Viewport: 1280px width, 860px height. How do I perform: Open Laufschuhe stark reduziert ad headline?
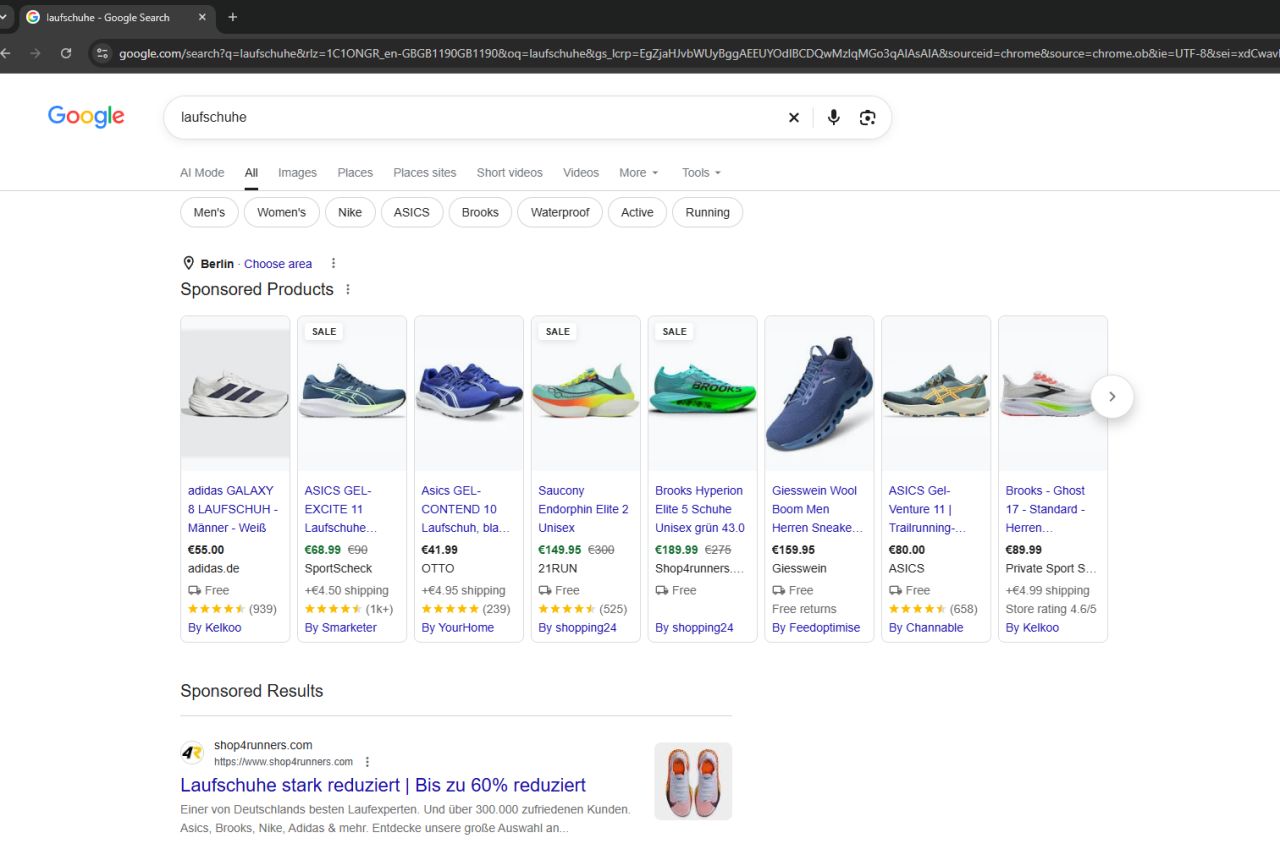point(383,785)
